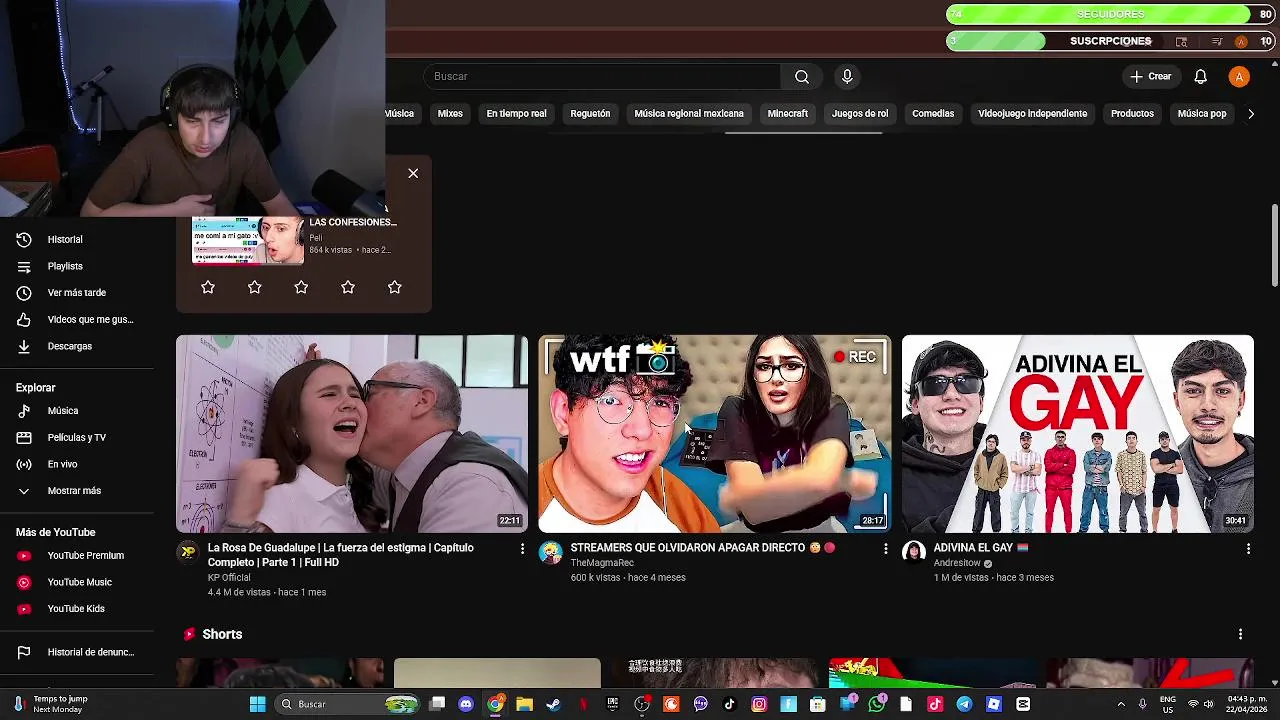Switch to Chrome in the taskbar
This screenshot has height=720, width=1280.
point(495,704)
